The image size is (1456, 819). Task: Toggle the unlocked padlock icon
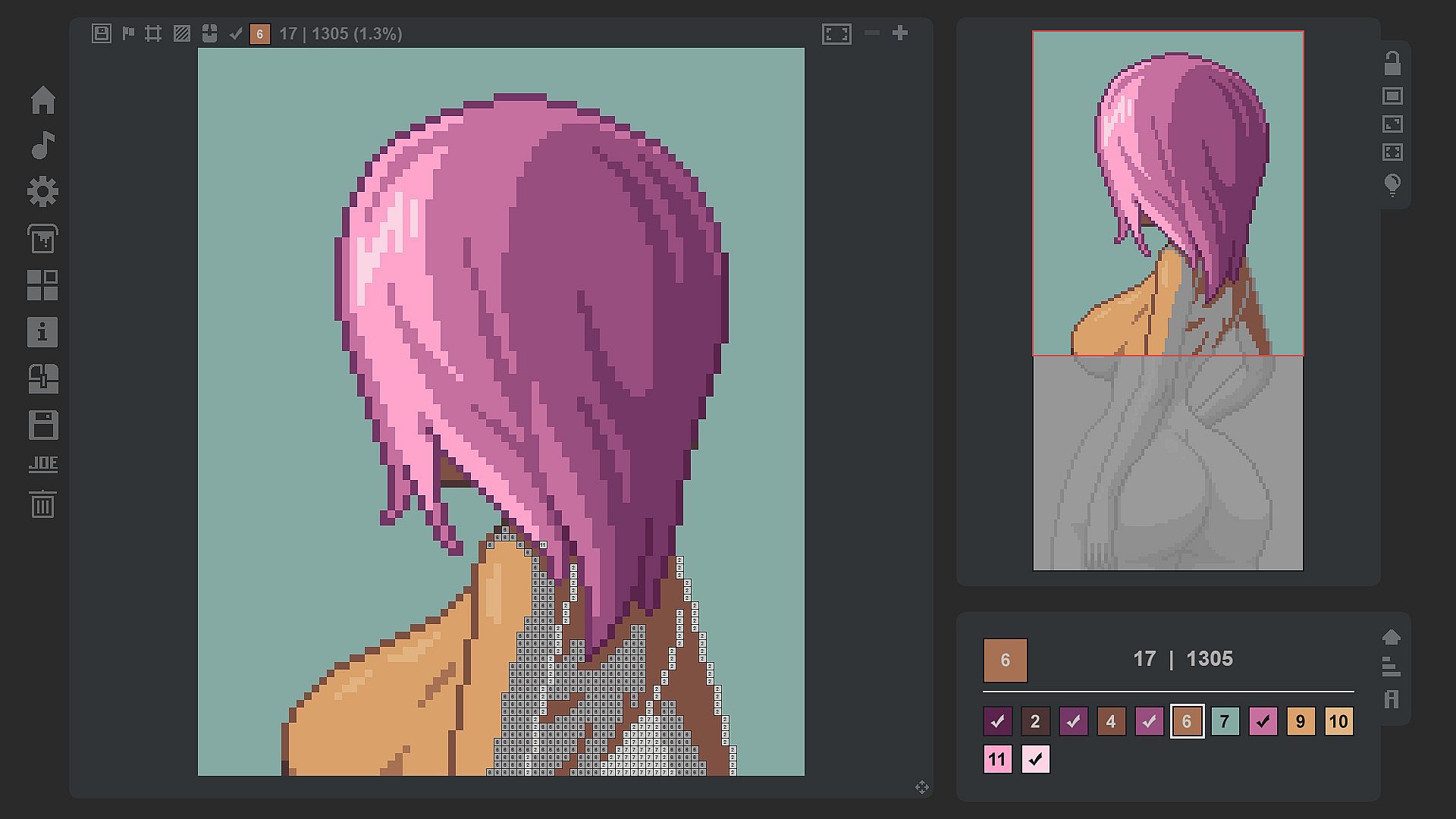(x=1392, y=63)
